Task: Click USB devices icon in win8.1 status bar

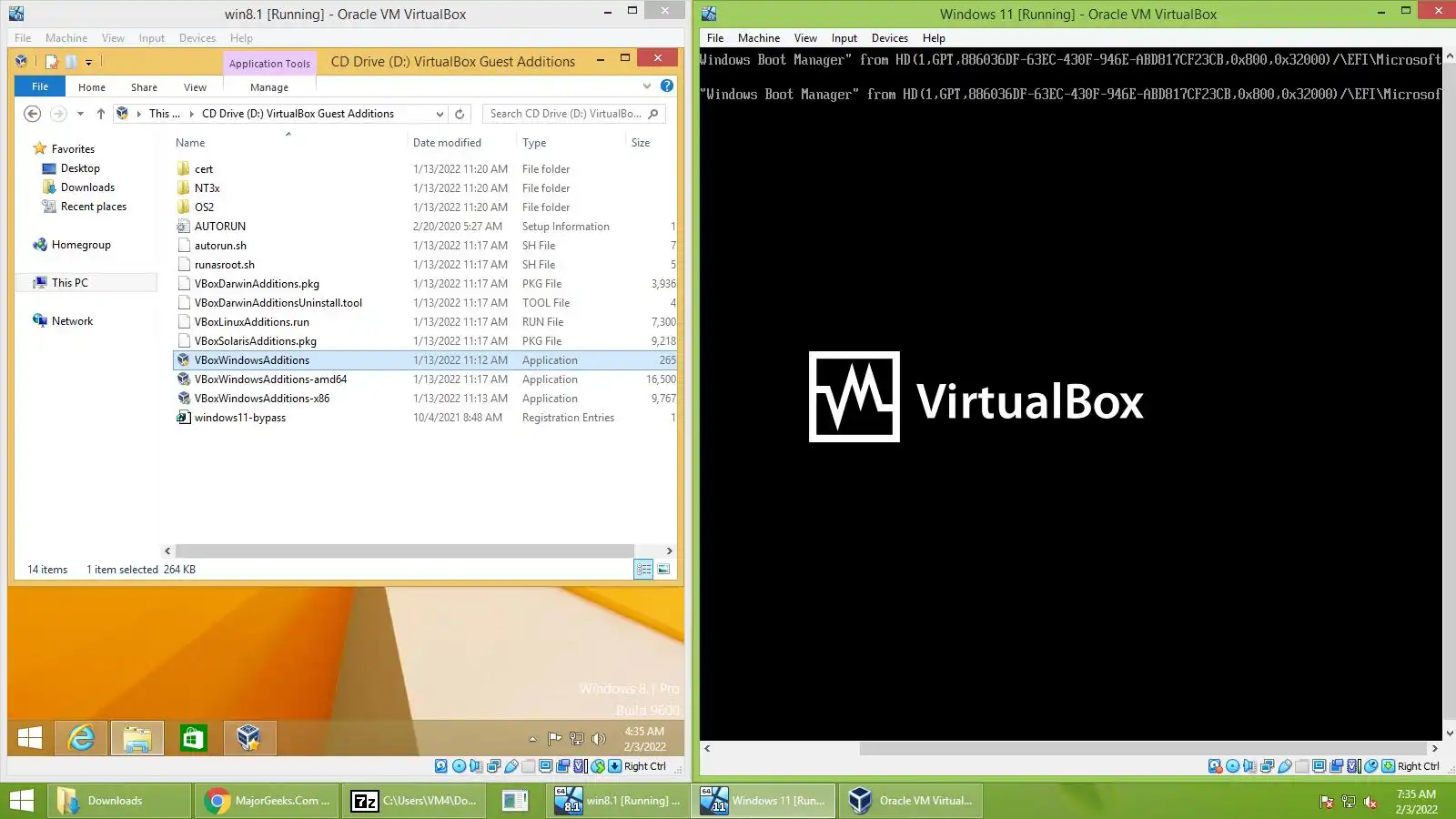Action: 511,766
